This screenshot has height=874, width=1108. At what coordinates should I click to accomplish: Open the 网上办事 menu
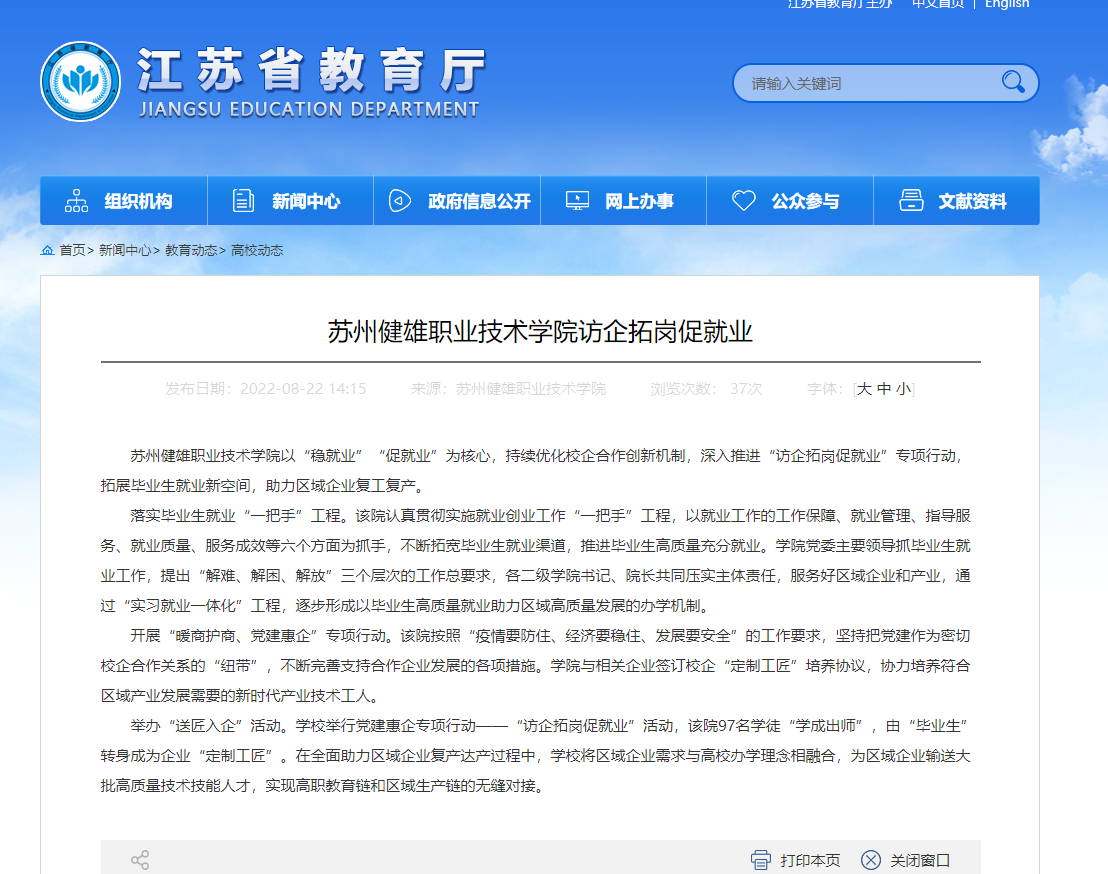click(x=639, y=201)
